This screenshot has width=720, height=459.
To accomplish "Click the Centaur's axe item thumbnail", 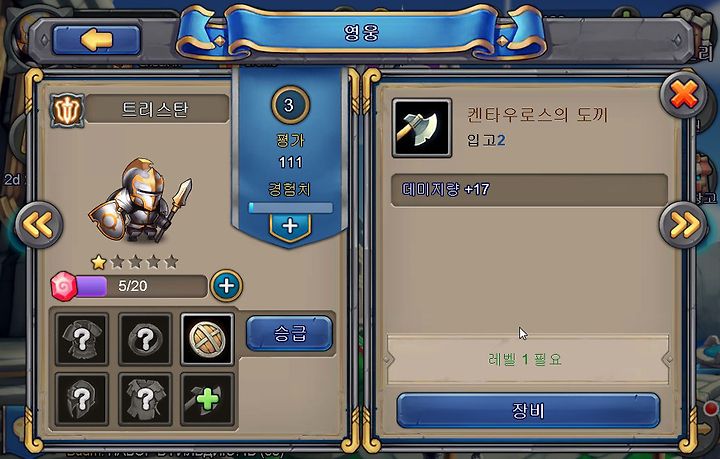I will (x=422, y=128).
